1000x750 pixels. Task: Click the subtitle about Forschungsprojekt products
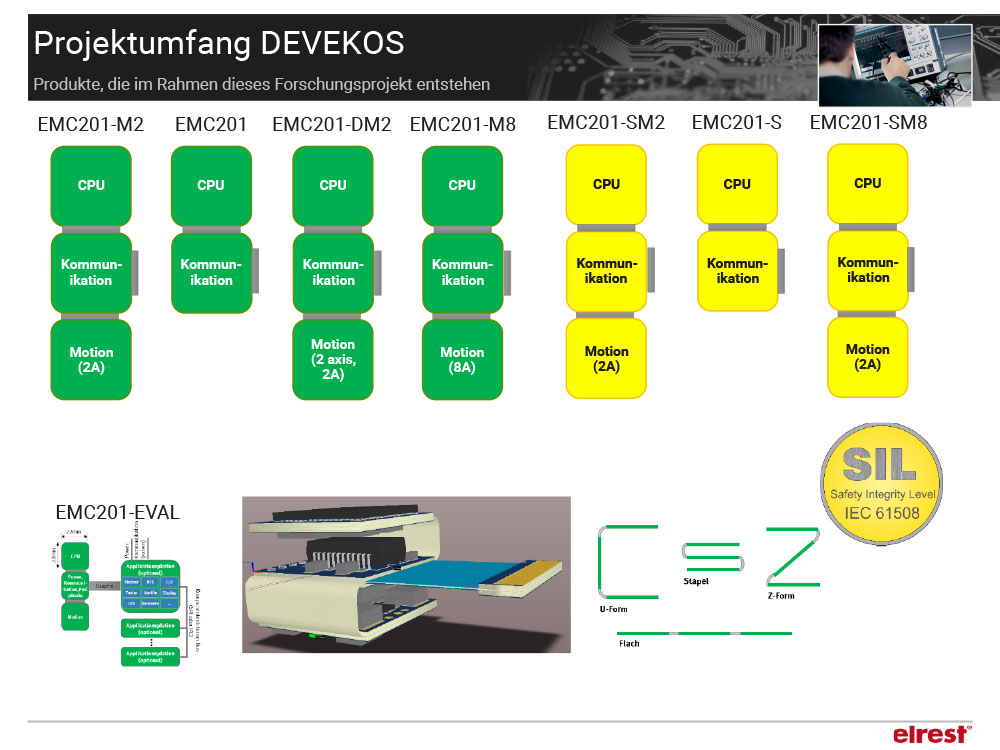pyautogui.click(x=262, y=84)
